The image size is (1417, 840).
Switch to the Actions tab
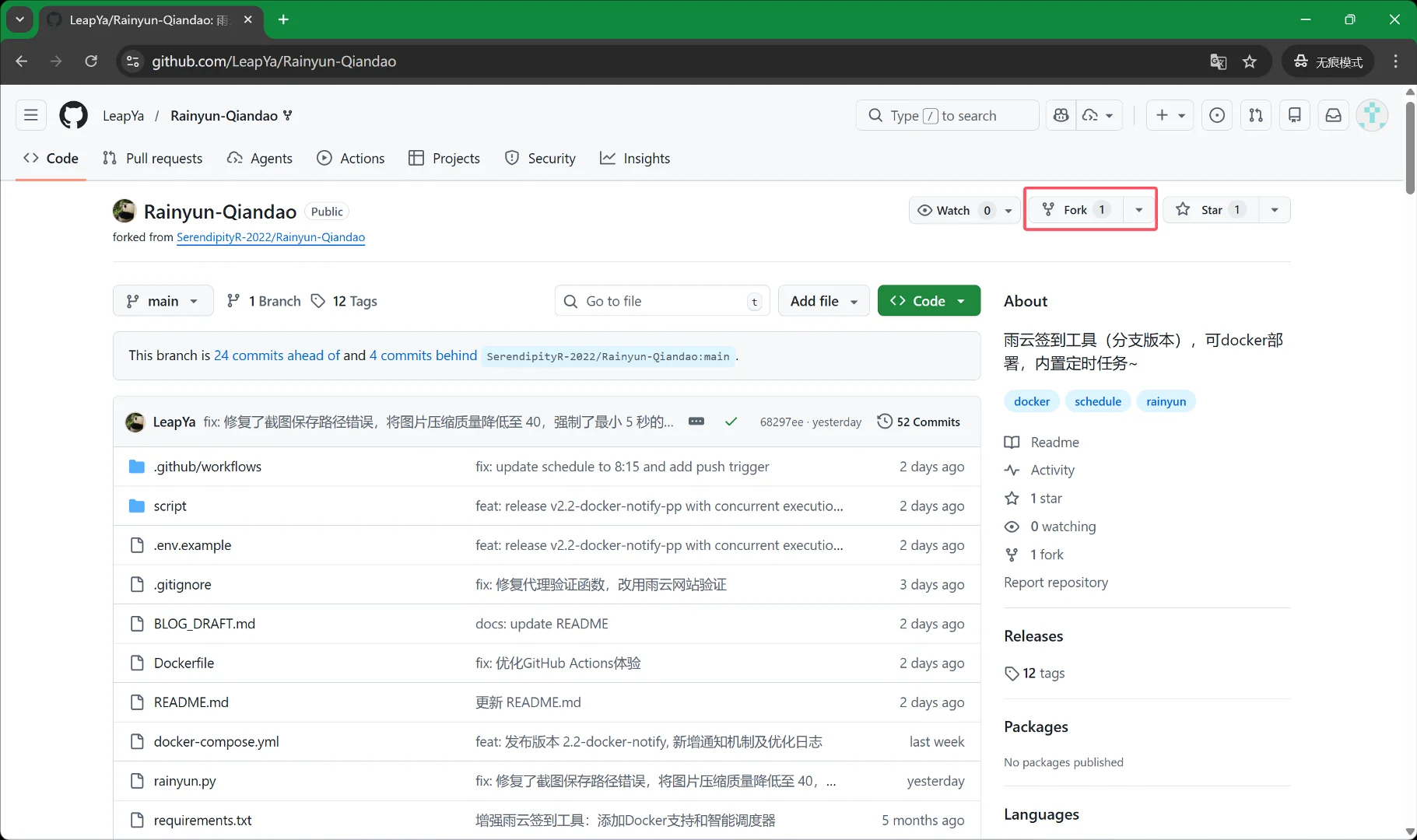[x=351, y=159]
